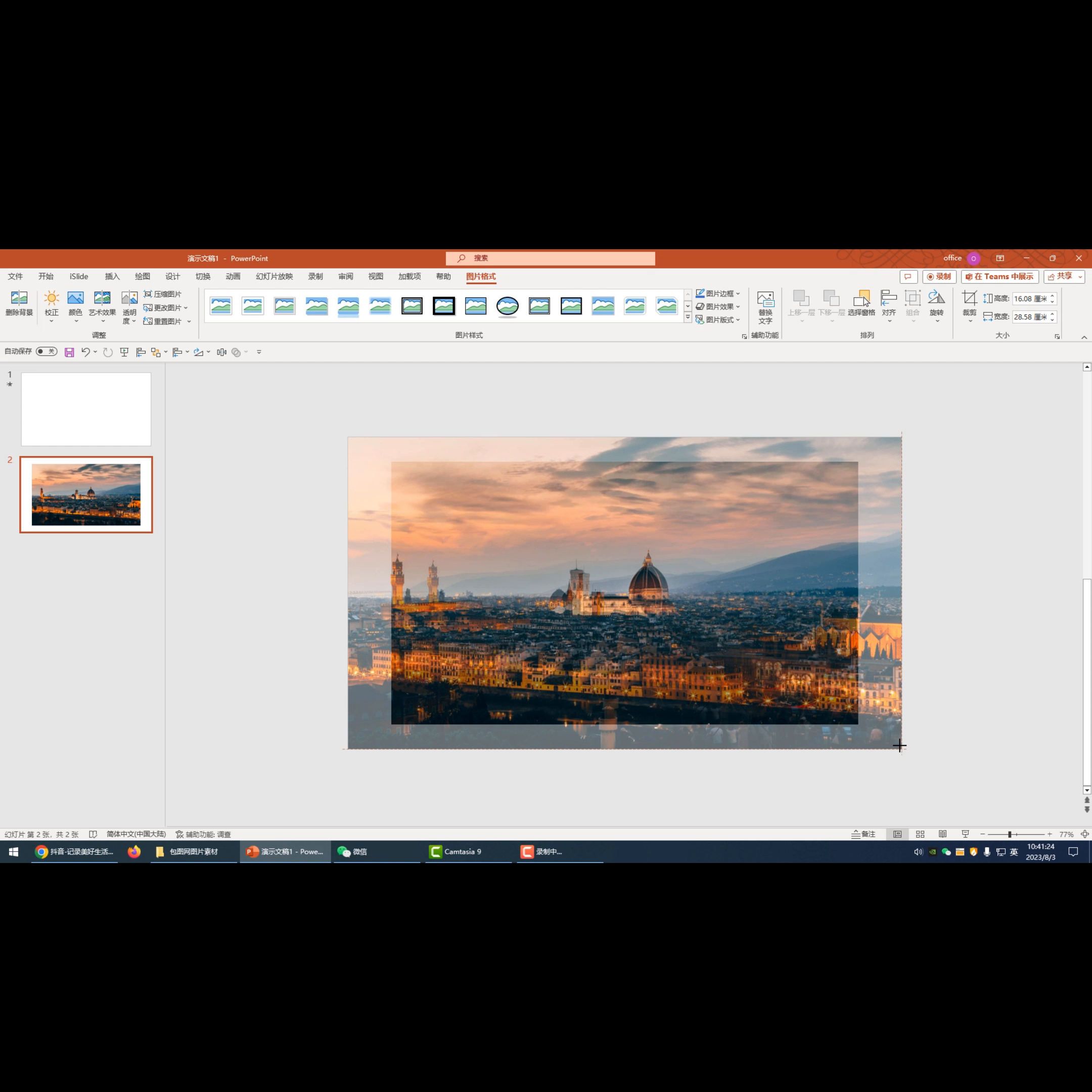This screenshot has height=1092, width=1092.
Task: Click 辅助功能: 调查 accessibility status
Action: (x=203, y=834)
